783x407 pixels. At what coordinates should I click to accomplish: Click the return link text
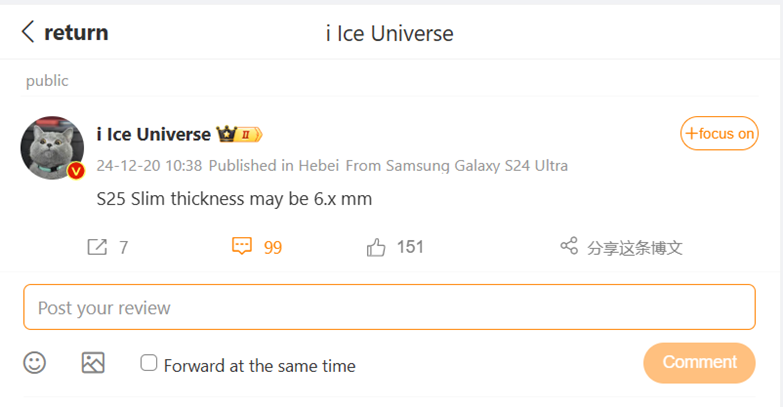tap(76, 32)
